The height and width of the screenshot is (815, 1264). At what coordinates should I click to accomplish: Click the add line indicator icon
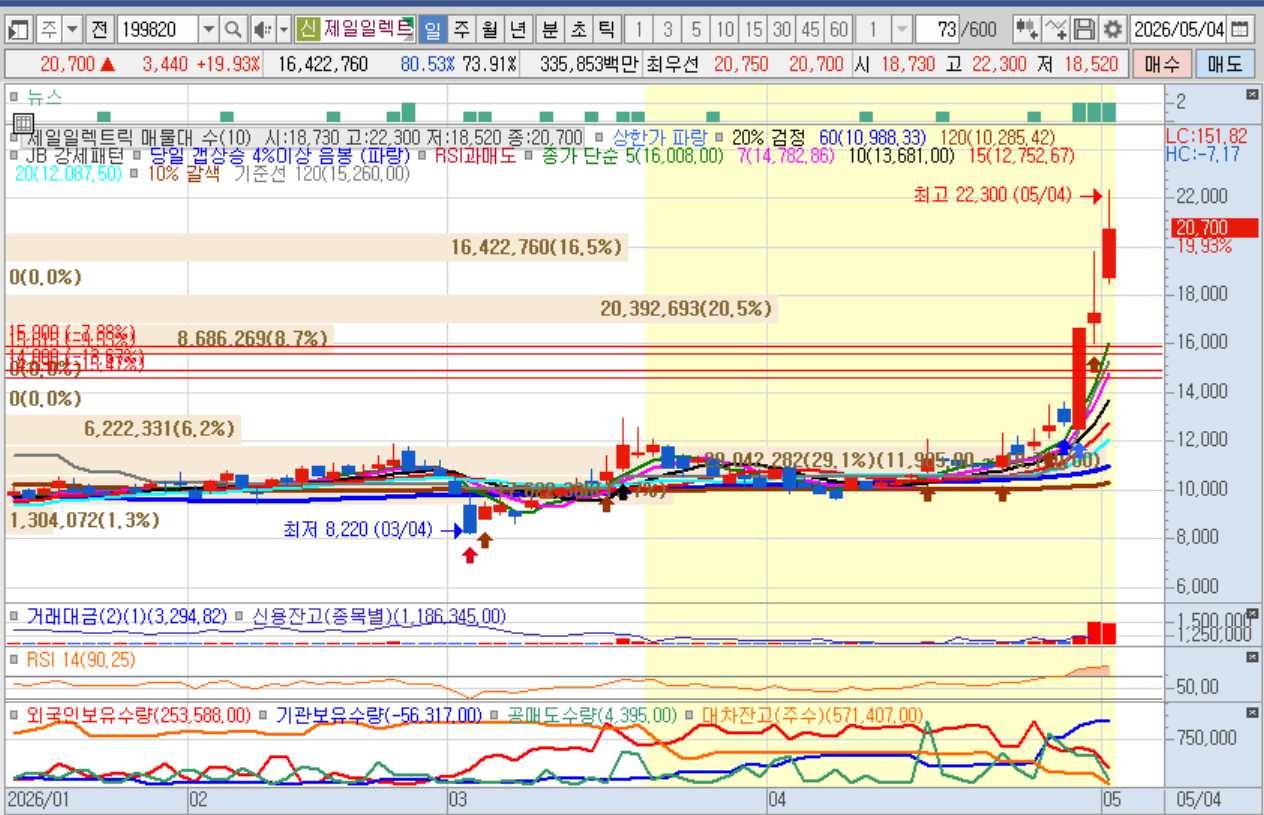click(1055, 29)
